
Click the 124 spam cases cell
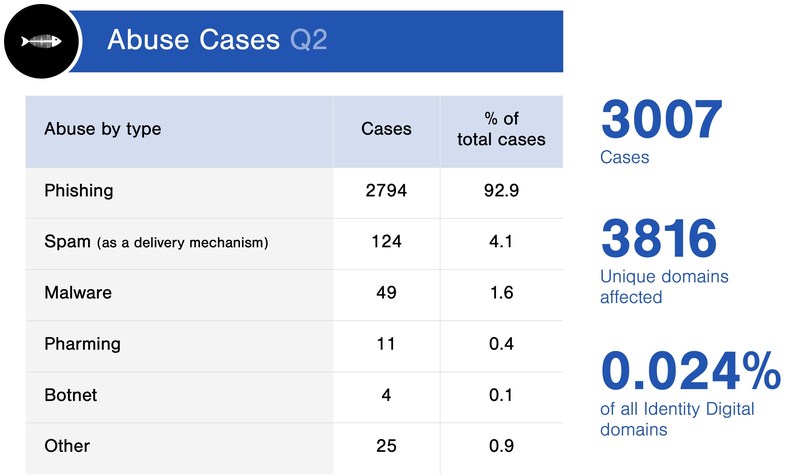386,242
